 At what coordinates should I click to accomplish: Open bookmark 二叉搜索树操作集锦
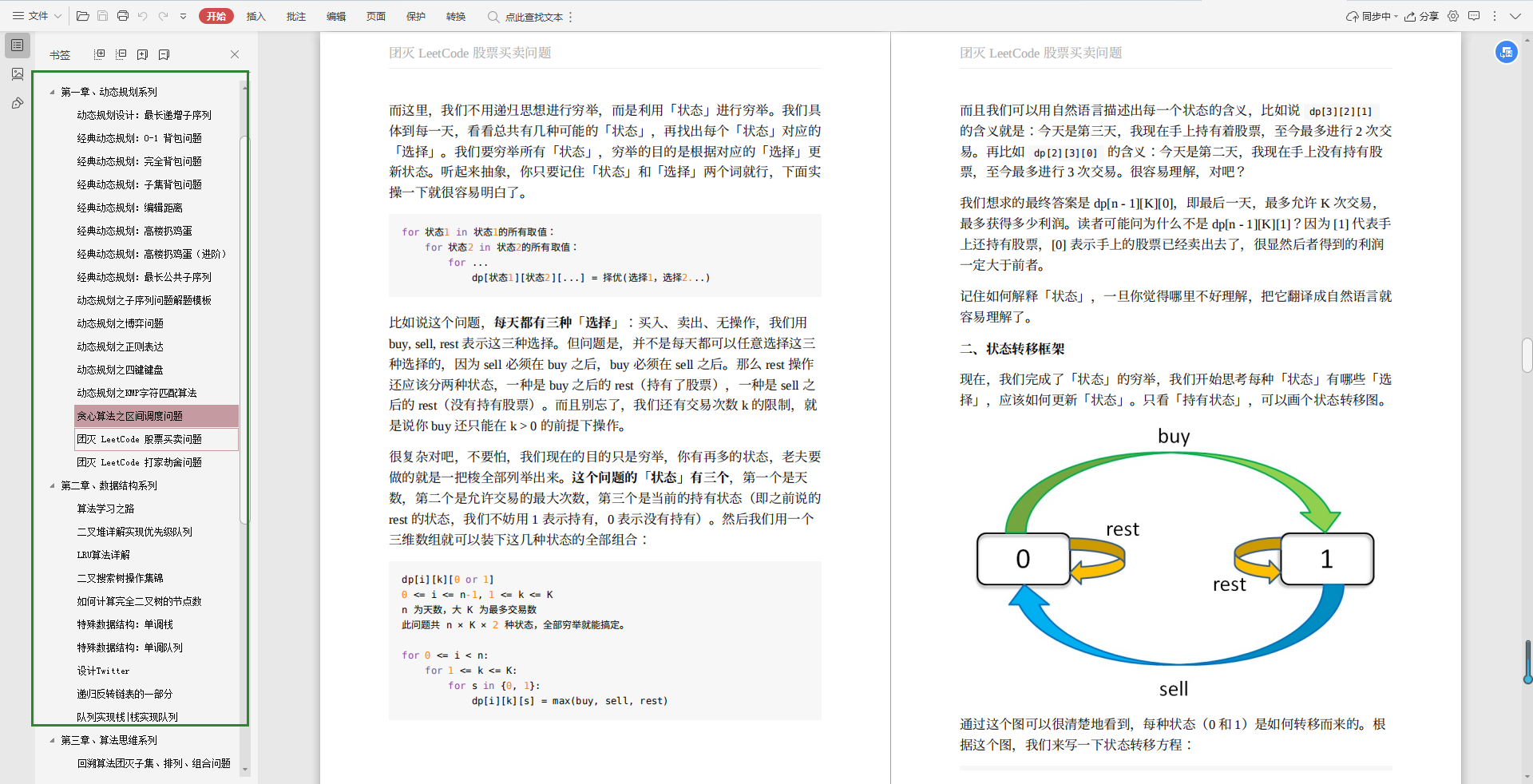click(120, 578)
